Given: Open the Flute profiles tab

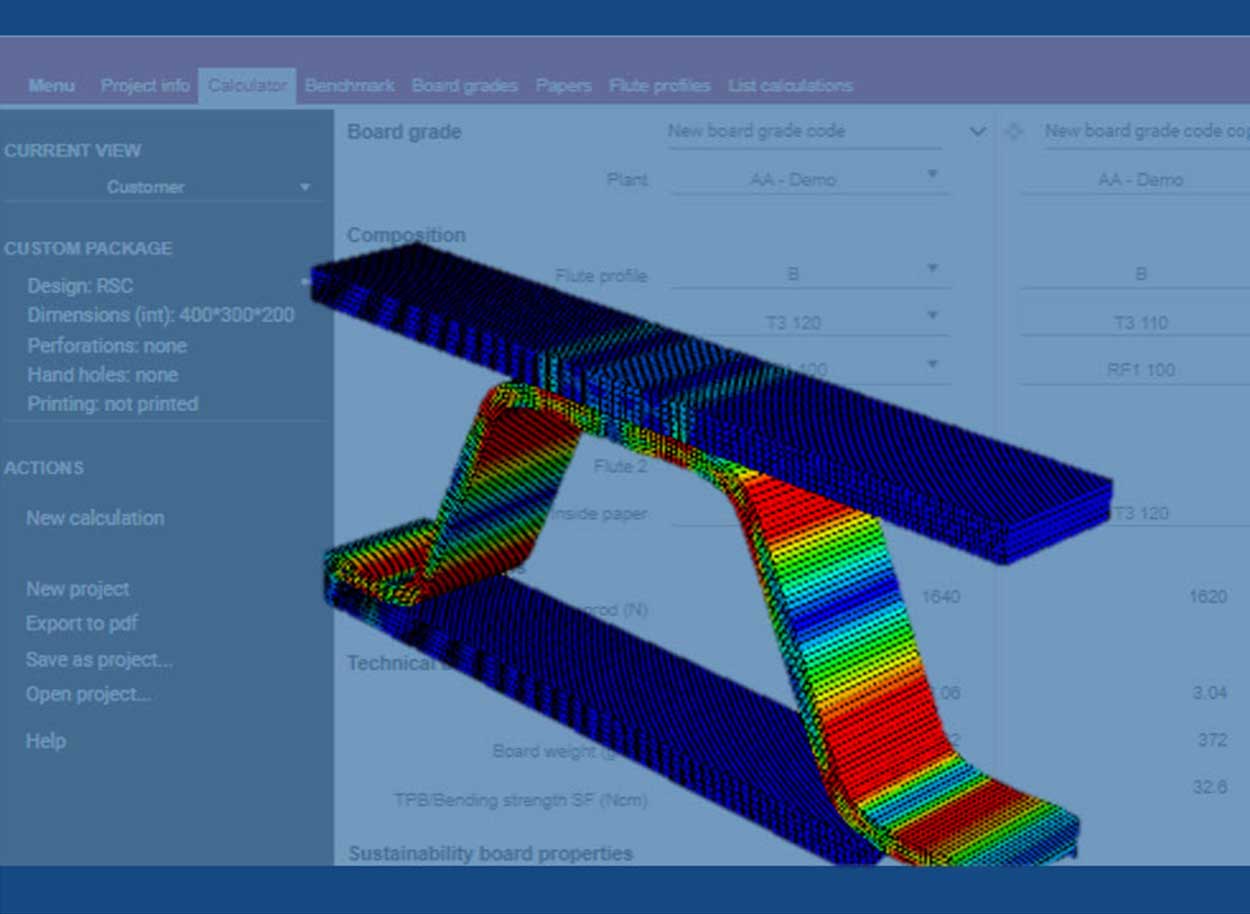Looking at the screenshot, I should tap(660, 86).
